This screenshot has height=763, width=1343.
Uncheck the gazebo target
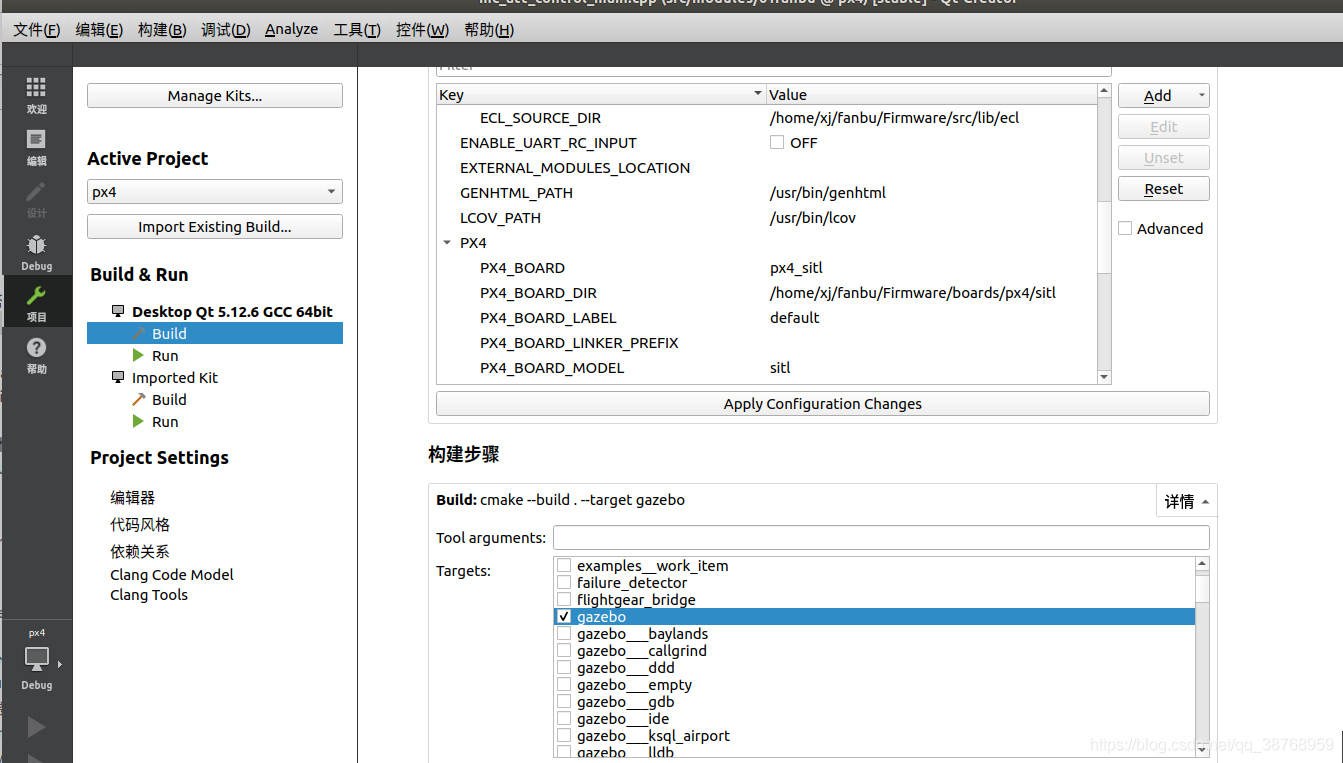pos(564,616)
